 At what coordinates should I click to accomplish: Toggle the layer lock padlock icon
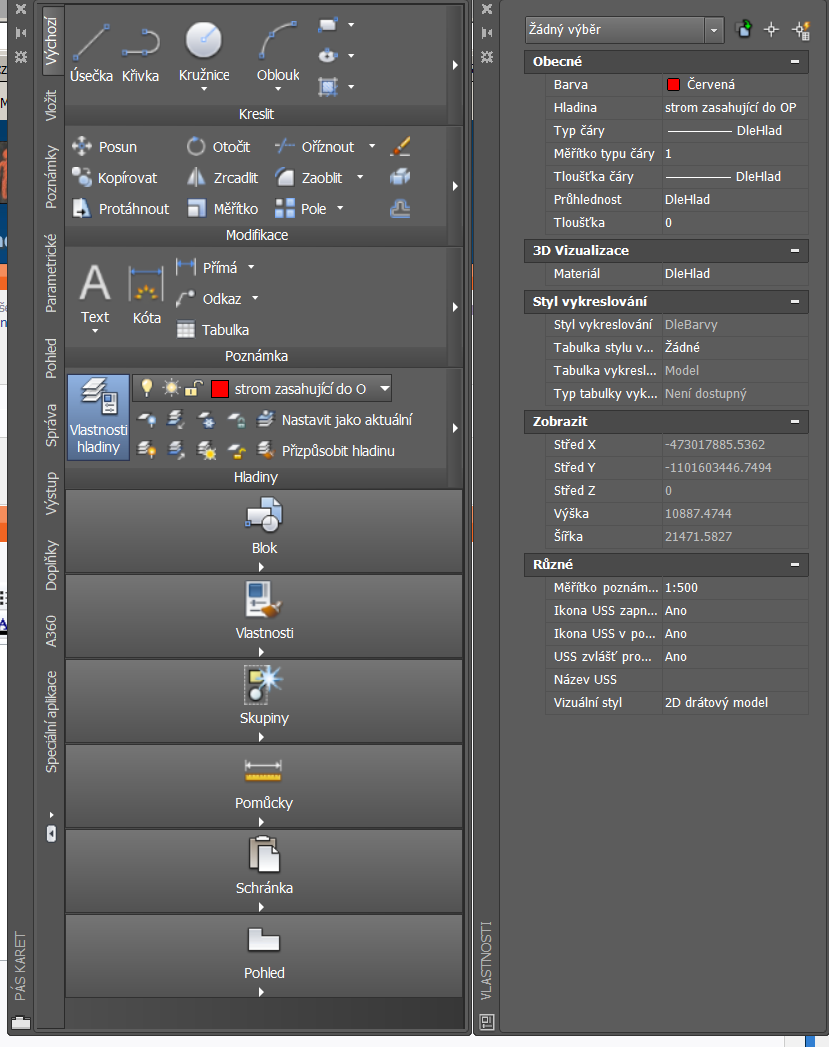(x=191, y=388)
